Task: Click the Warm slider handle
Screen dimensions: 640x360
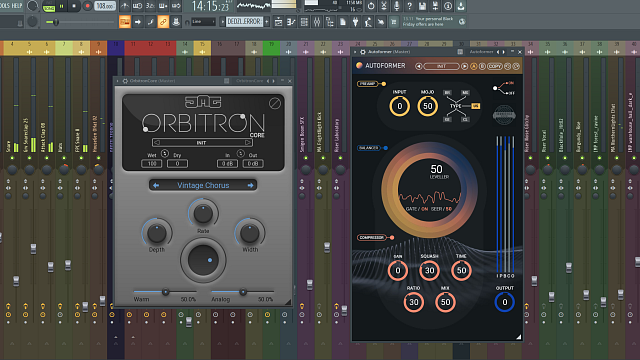Action: pos(165,292)
